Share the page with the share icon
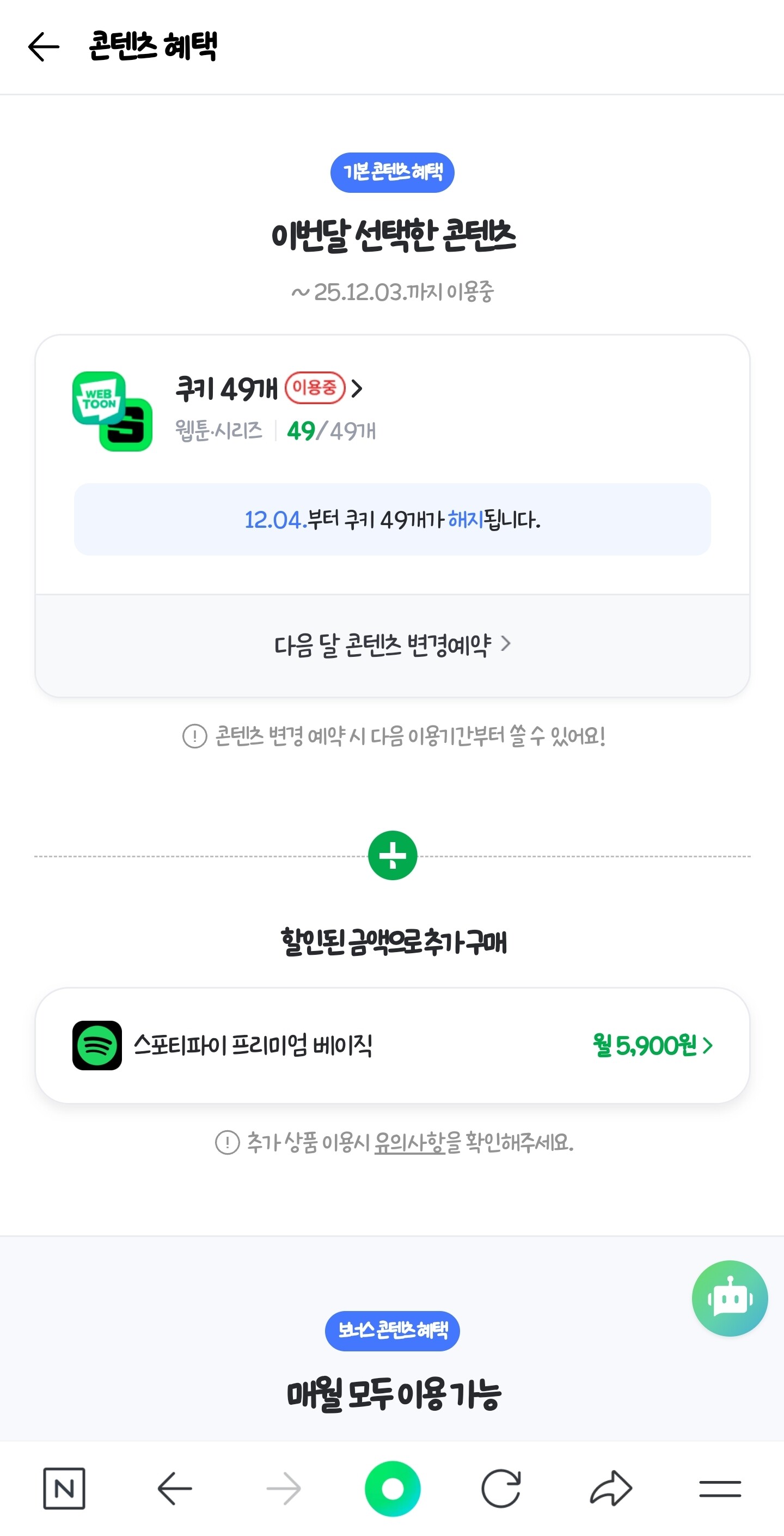The image size is (784, 1536). (x=610, y=1488)
